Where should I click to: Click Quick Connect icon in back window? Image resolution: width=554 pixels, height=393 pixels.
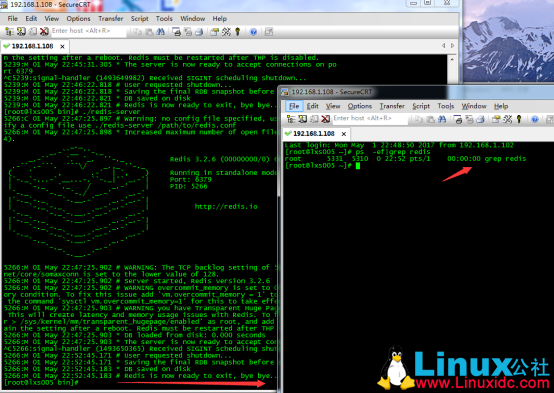[x=21, y=32]
